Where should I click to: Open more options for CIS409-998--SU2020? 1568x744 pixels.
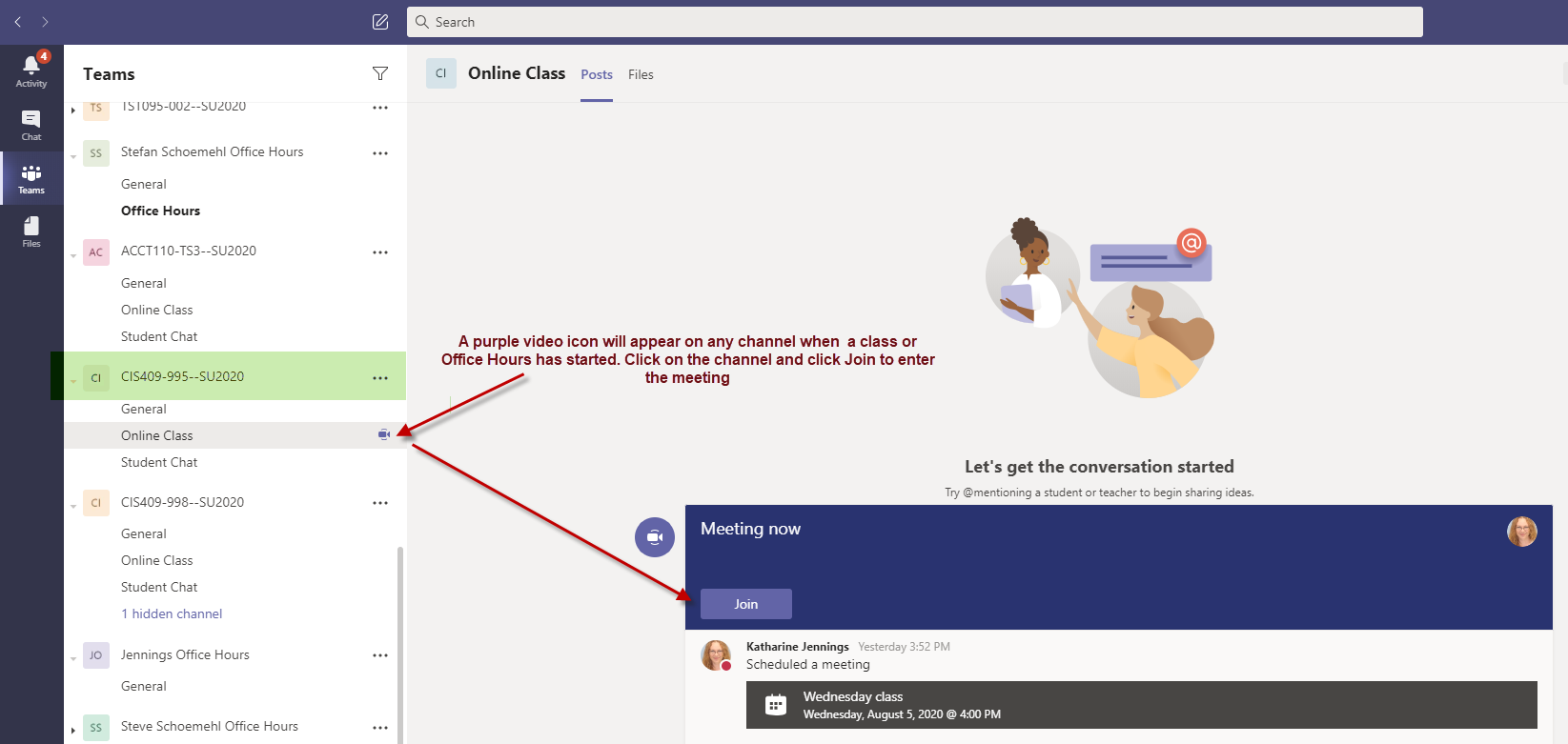(380, 502)
